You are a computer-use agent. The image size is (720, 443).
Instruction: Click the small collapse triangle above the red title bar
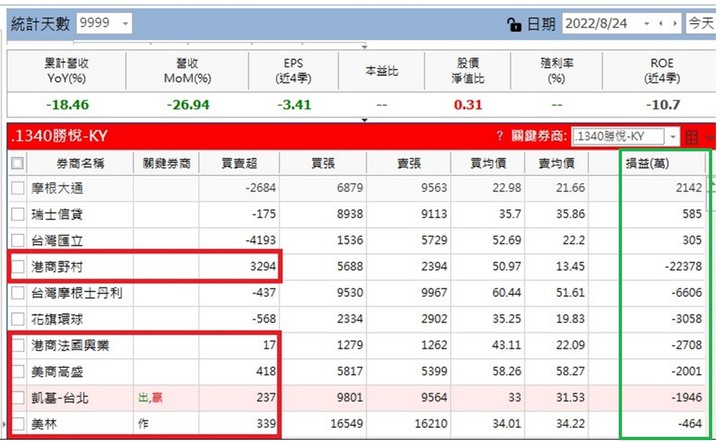[x=365, y=120]
